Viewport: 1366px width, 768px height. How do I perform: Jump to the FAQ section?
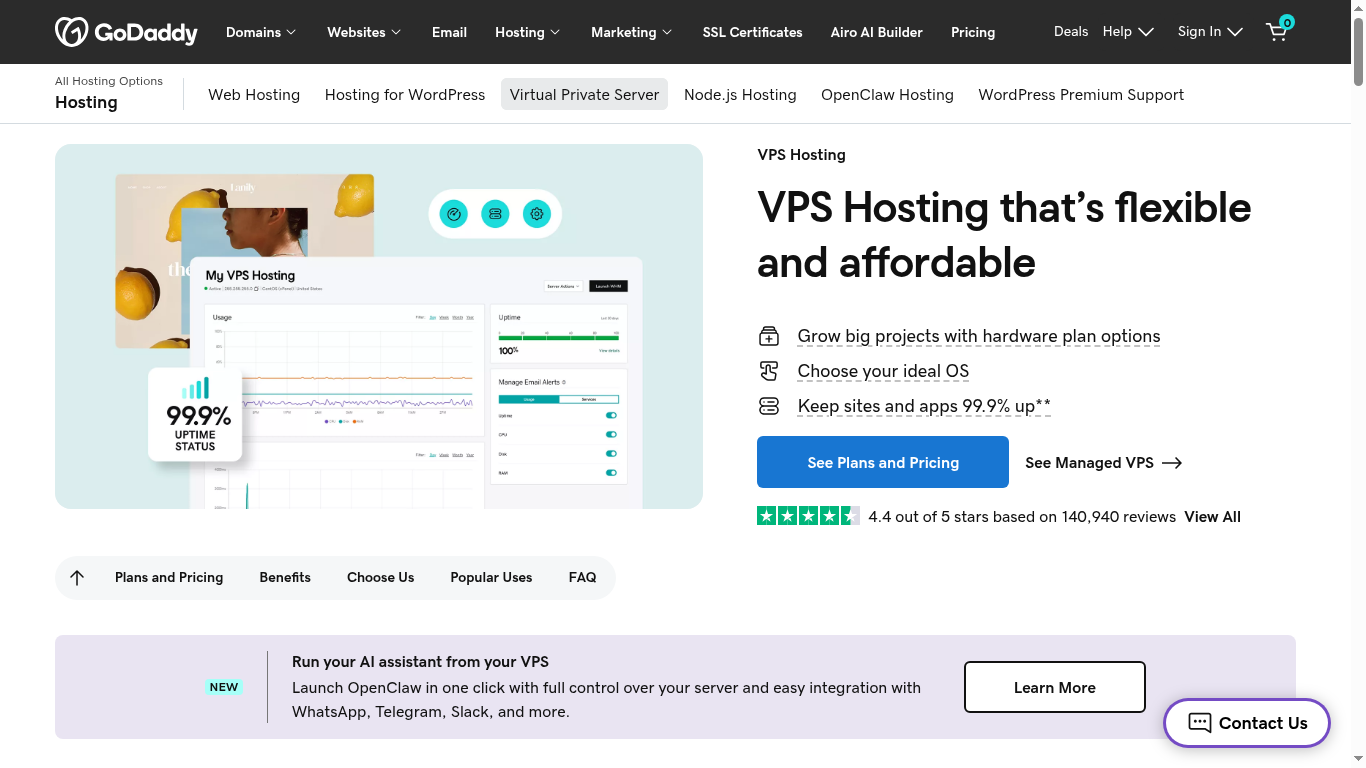click(x=582, y=577)
